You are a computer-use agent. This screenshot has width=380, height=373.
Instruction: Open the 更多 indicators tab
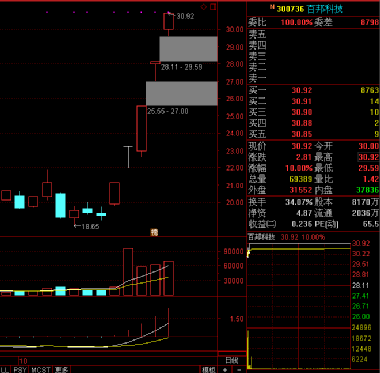pos(62,369)
